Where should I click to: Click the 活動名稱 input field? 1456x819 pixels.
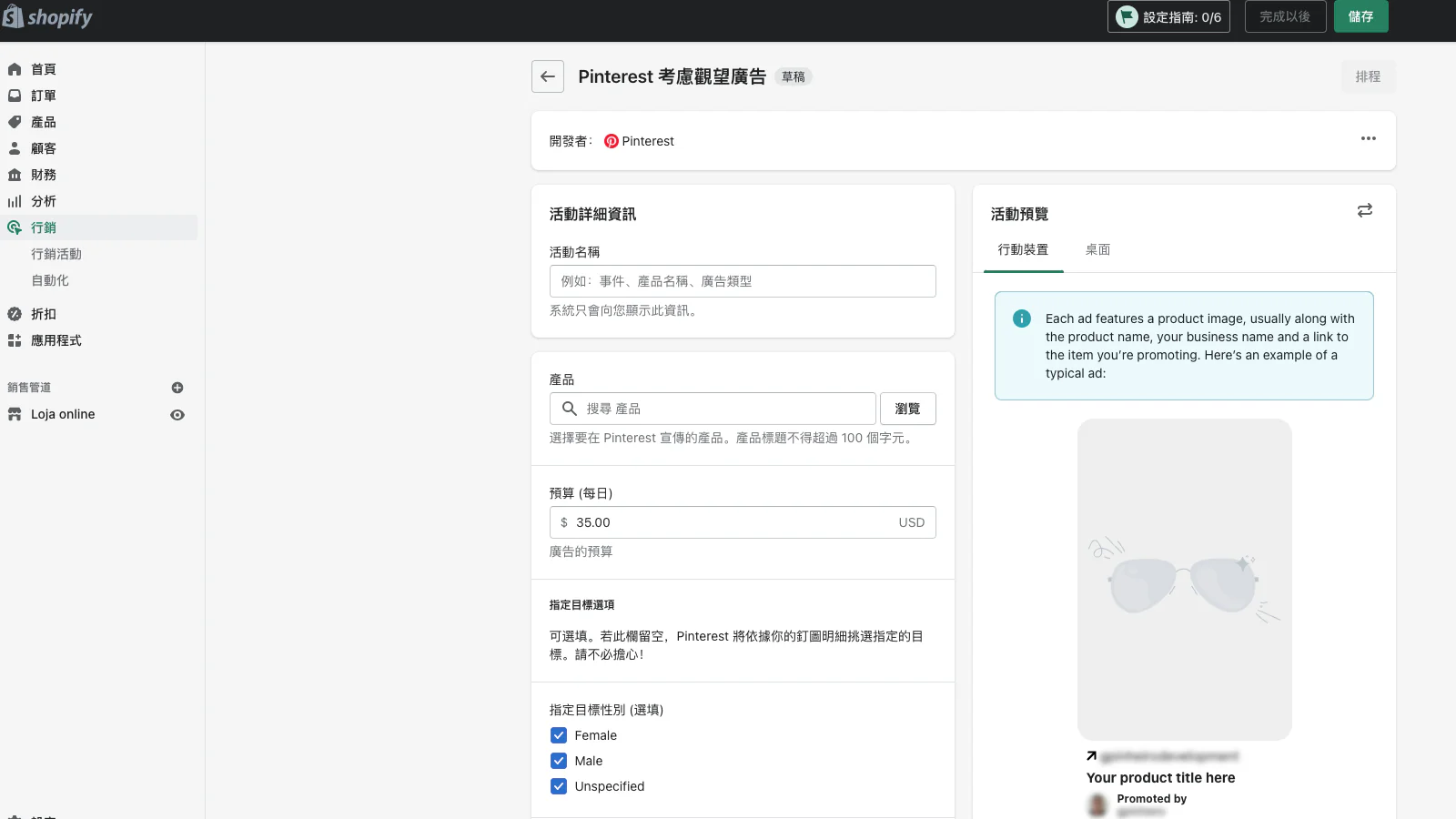click(x=743, y=281)
